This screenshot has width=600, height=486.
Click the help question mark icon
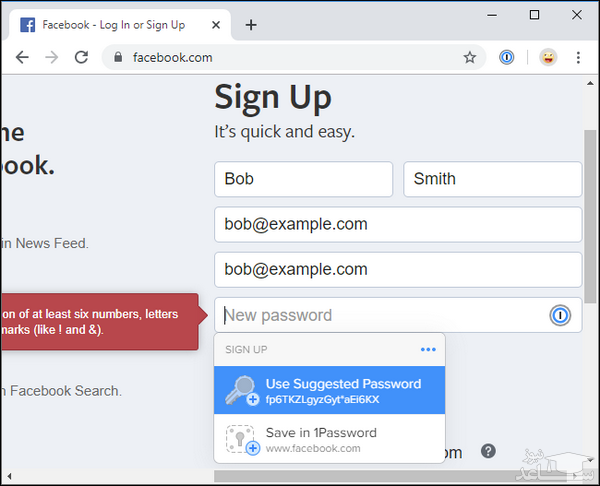(x=488, y=451)
